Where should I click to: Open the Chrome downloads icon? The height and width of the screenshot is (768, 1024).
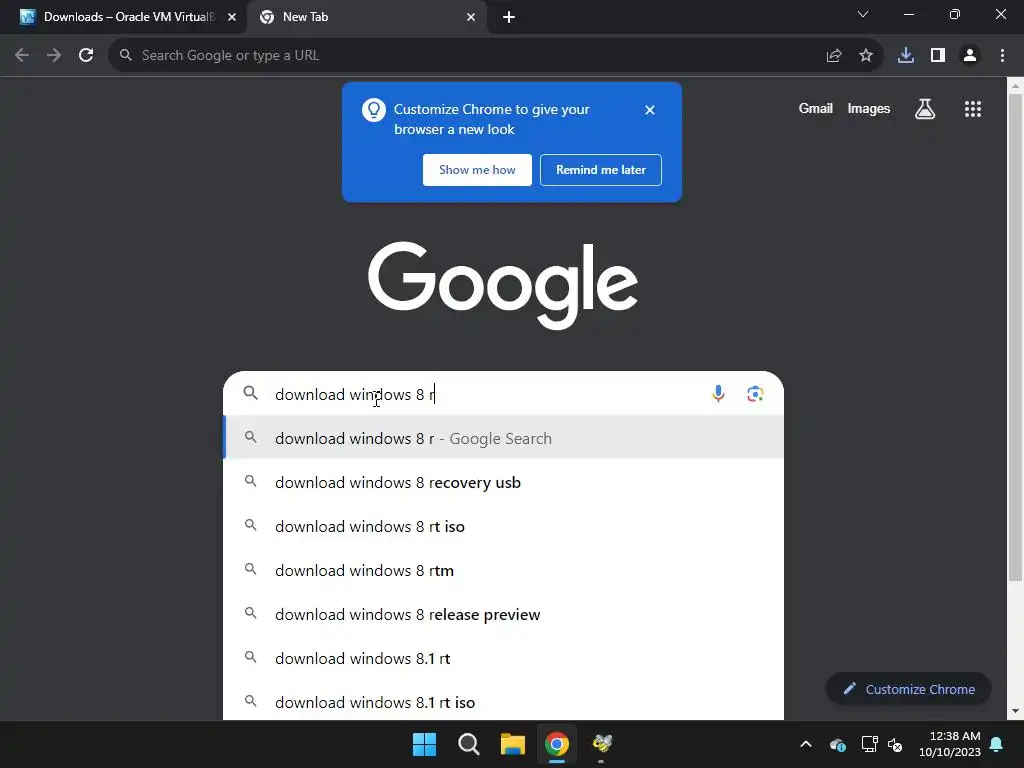coord(906,56)
